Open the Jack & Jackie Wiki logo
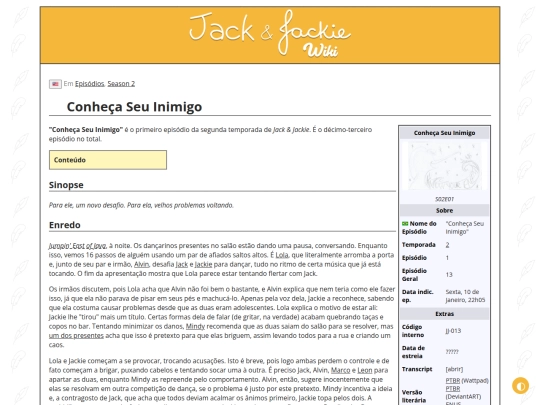The height and width of the screenshot is (405, 540). coord(270,34)
